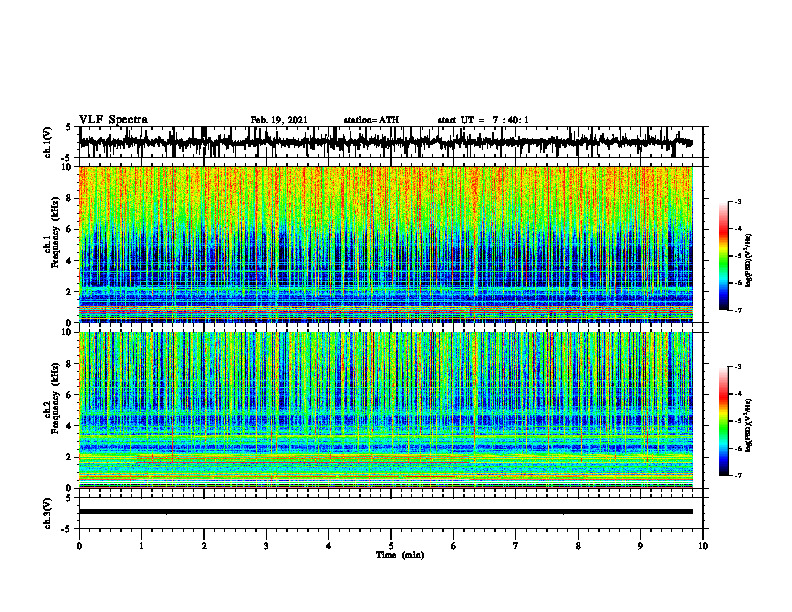792x612 pixels.
Task: Click the time axis tick label 4
Action: coord(329,546)
